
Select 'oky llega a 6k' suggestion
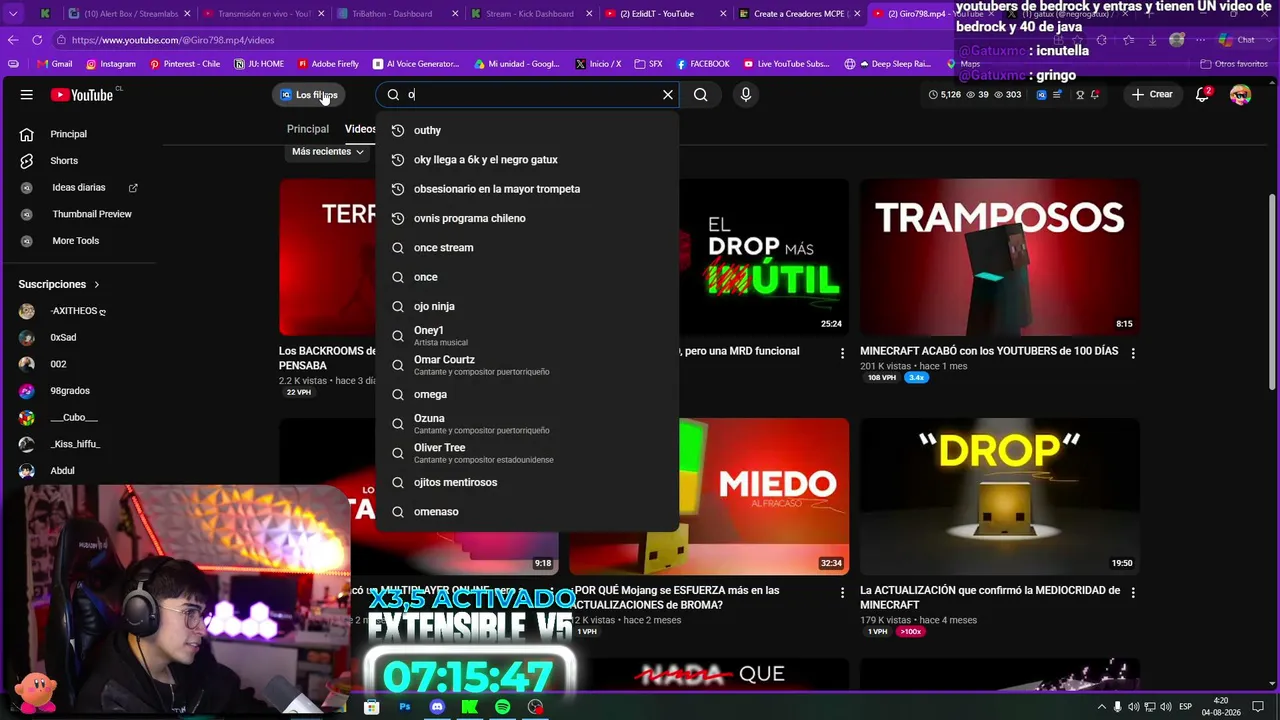tap(527, 160)
